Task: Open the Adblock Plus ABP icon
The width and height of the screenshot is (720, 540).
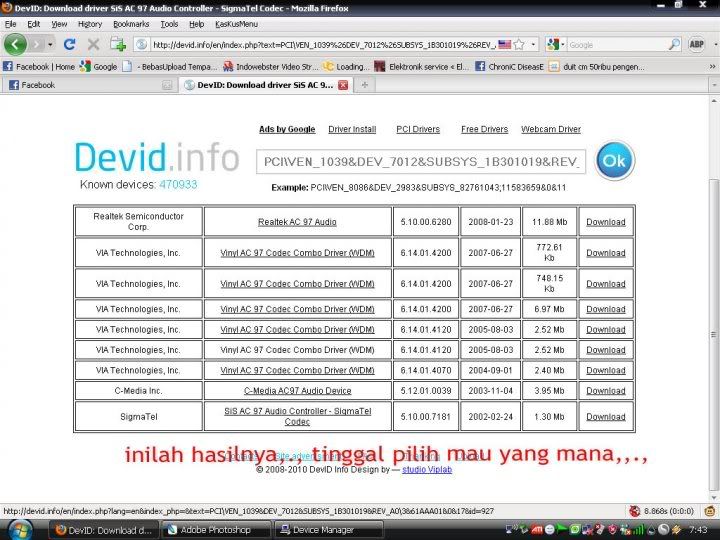Action: (697, 45)
